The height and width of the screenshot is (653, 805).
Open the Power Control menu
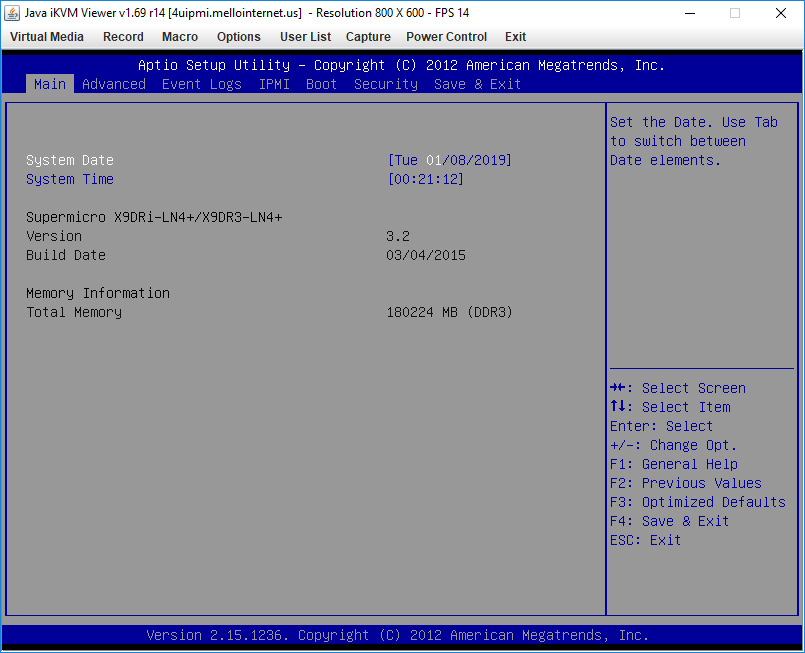tap(447, 37)
